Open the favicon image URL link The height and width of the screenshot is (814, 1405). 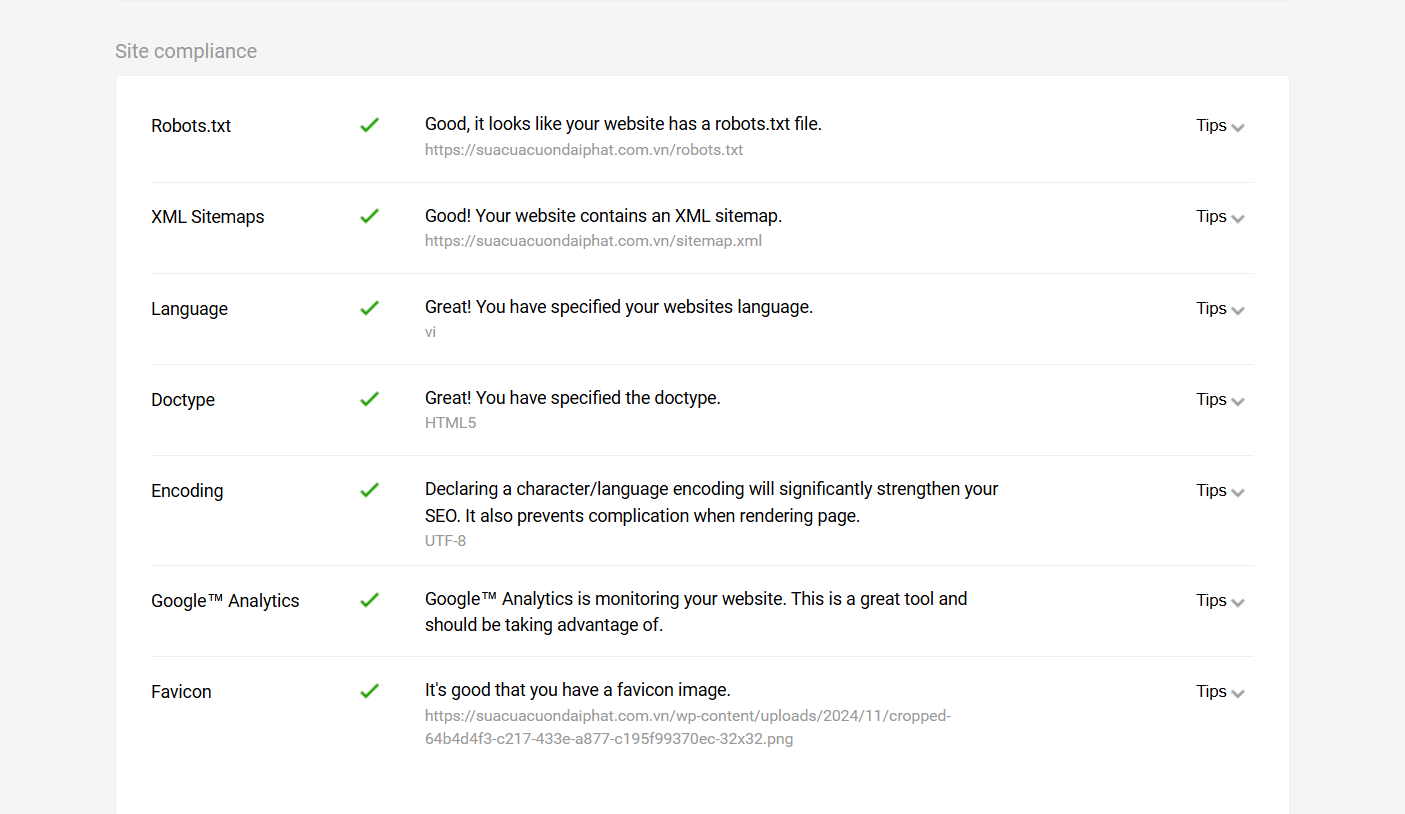[x=688, y=728]
